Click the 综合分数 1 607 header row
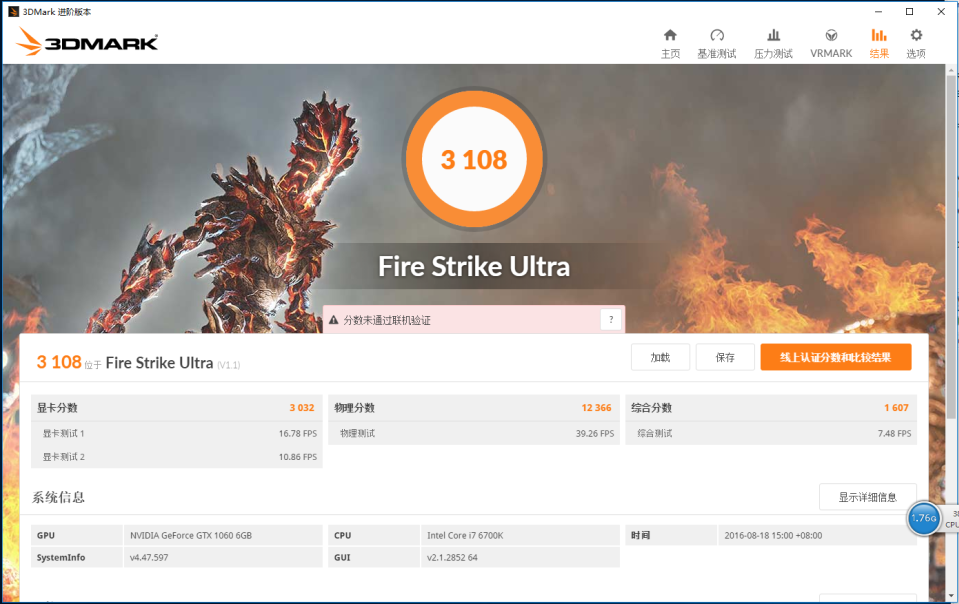The image size is (959, 604). 771,408
